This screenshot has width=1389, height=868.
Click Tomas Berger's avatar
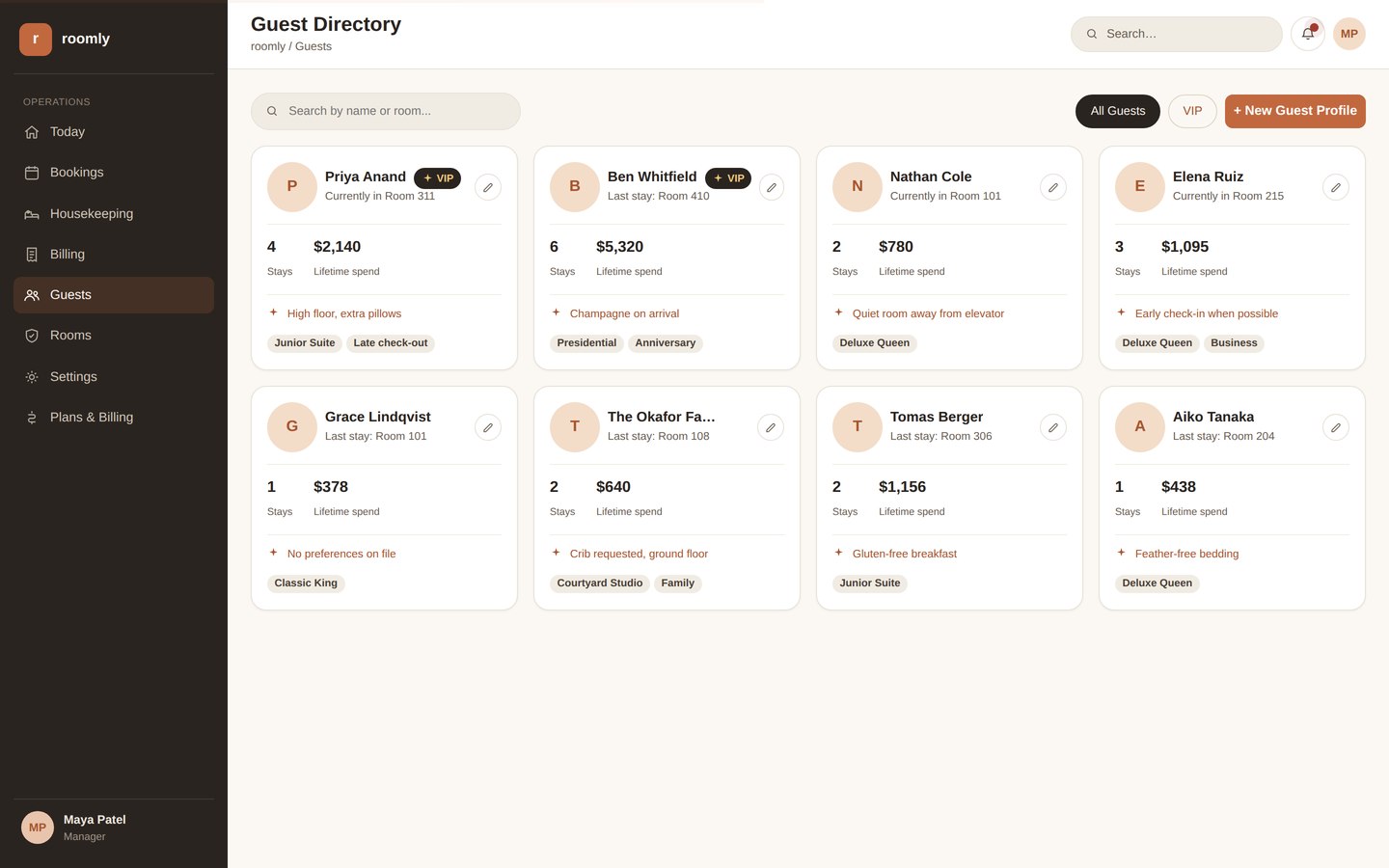pyautogui.click(x=858, y=427)
